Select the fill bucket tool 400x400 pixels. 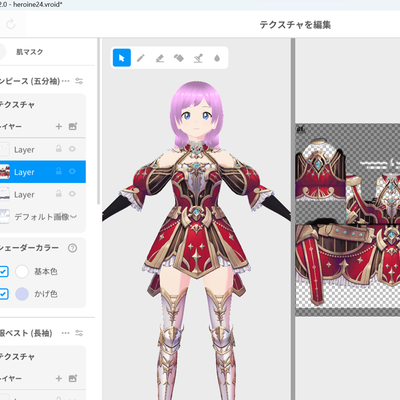click(x=179, y=58)
